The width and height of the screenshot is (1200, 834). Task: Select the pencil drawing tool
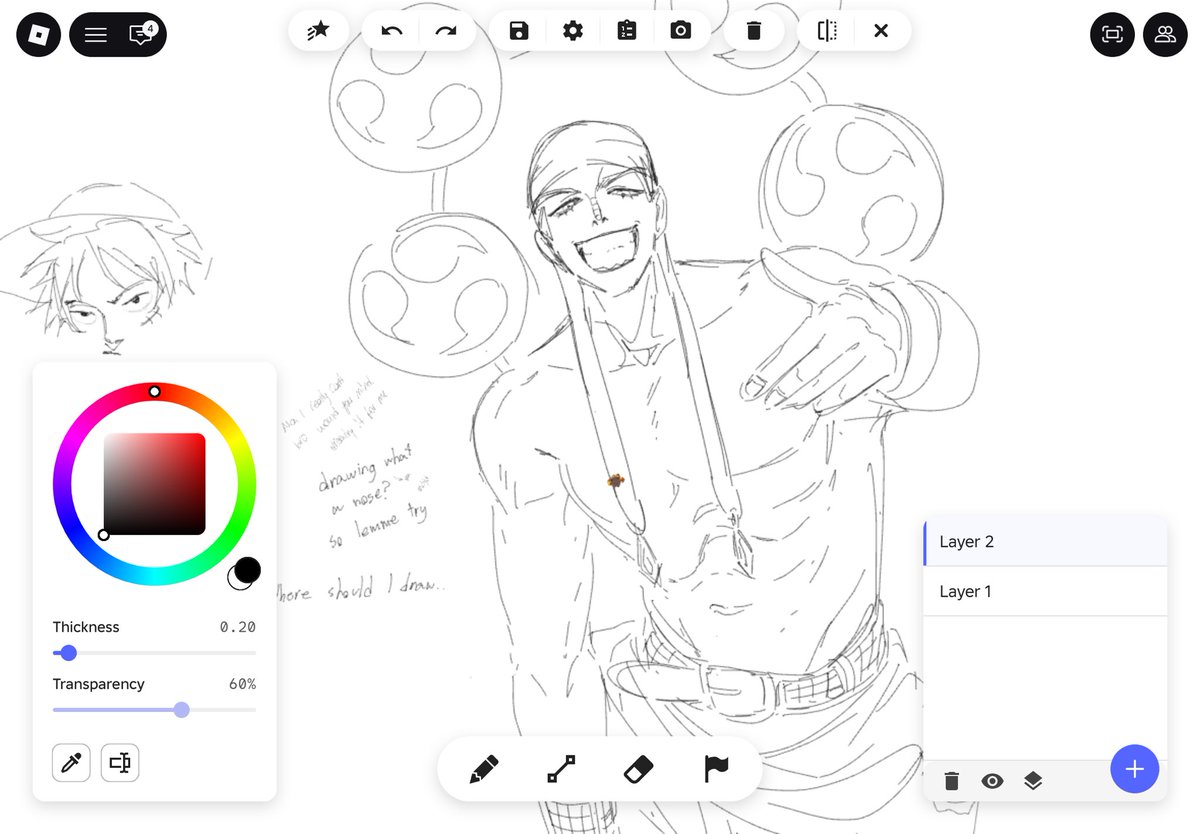pyautogui.click(x=484, y=769)
